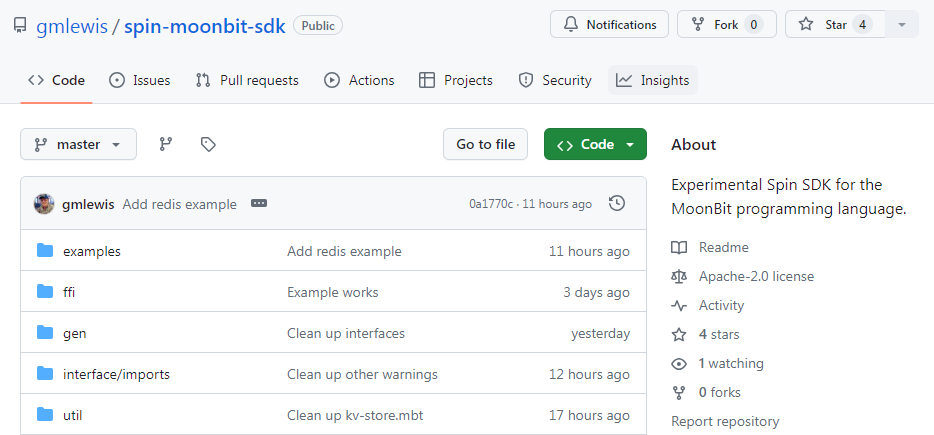The width and height of the screenshot is (934, 435).
Task: Open commit hash 0a1770c
Action: pos(491,204)
